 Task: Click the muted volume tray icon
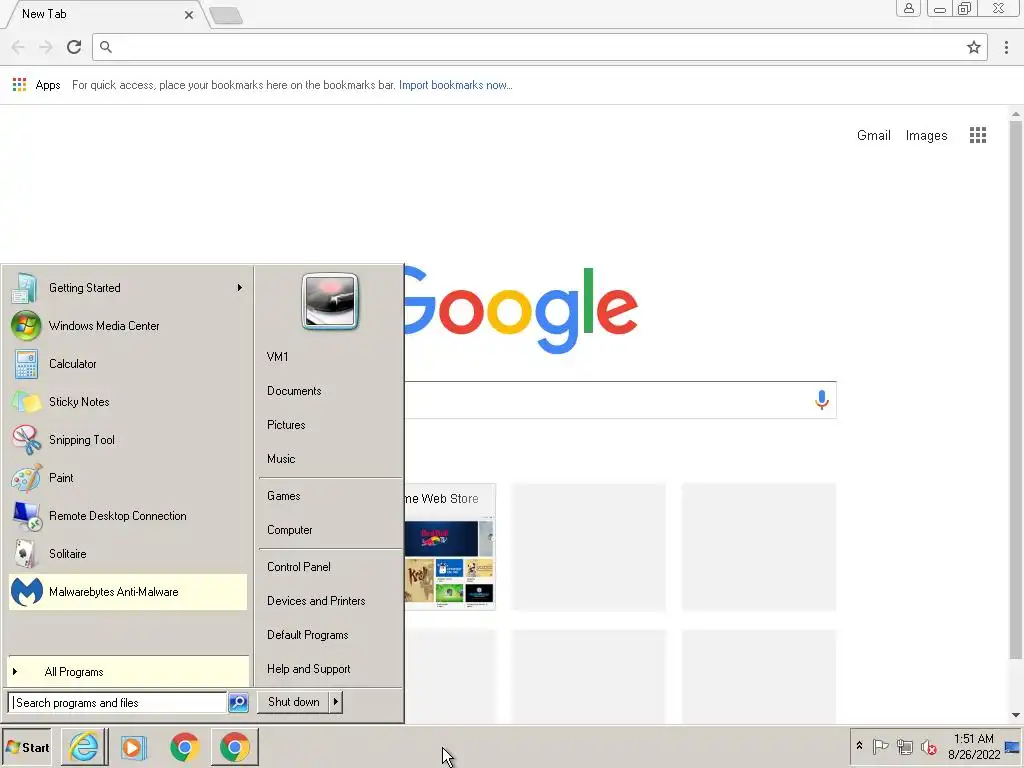pyautogui.click(x=928, y=746)
